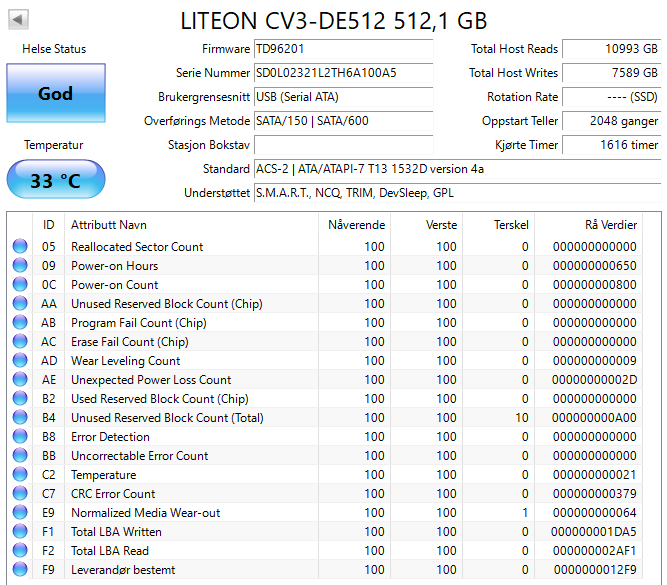The width and height of the screenshot is (667, 585).
Task: Click the 33 °C temperature button
Action: [55, 181]
